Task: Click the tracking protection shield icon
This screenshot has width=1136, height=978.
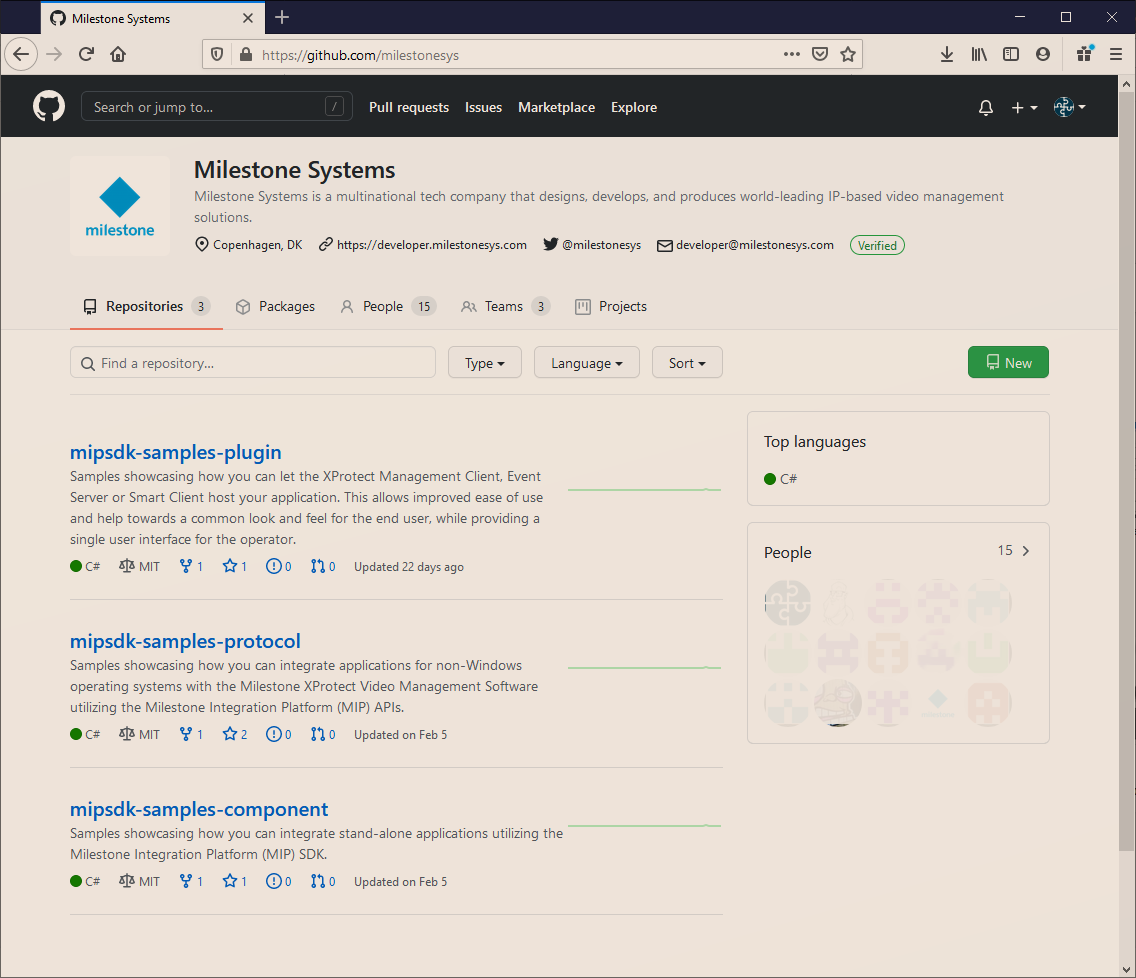Action: (x=216, y=54)
